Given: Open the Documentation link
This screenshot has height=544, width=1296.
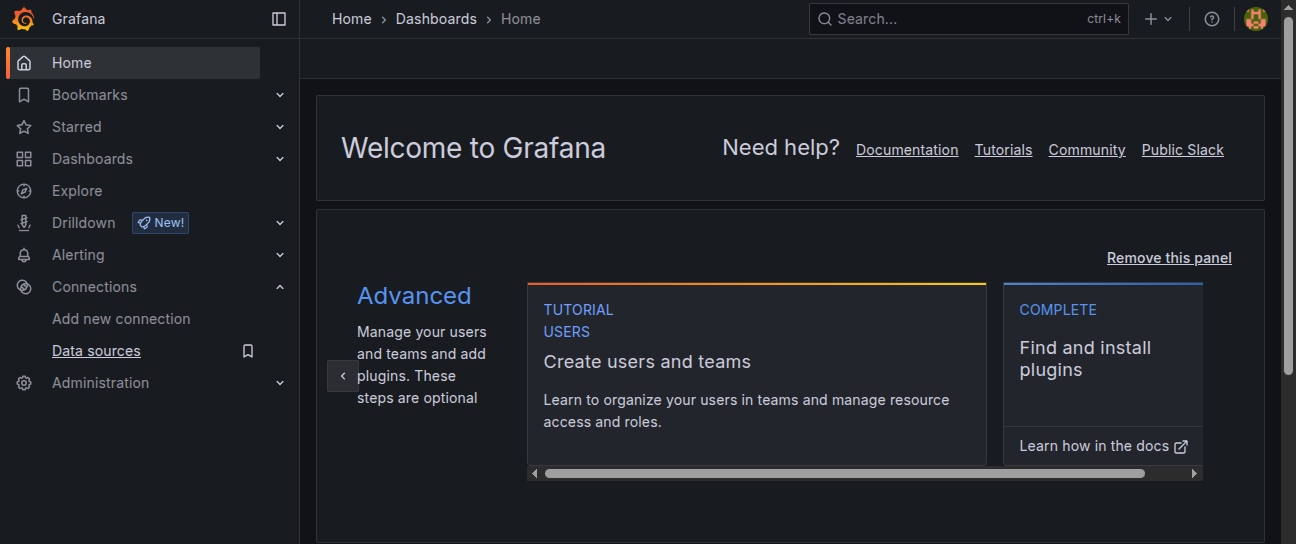Looking at the screenshot, I should 907,150.
